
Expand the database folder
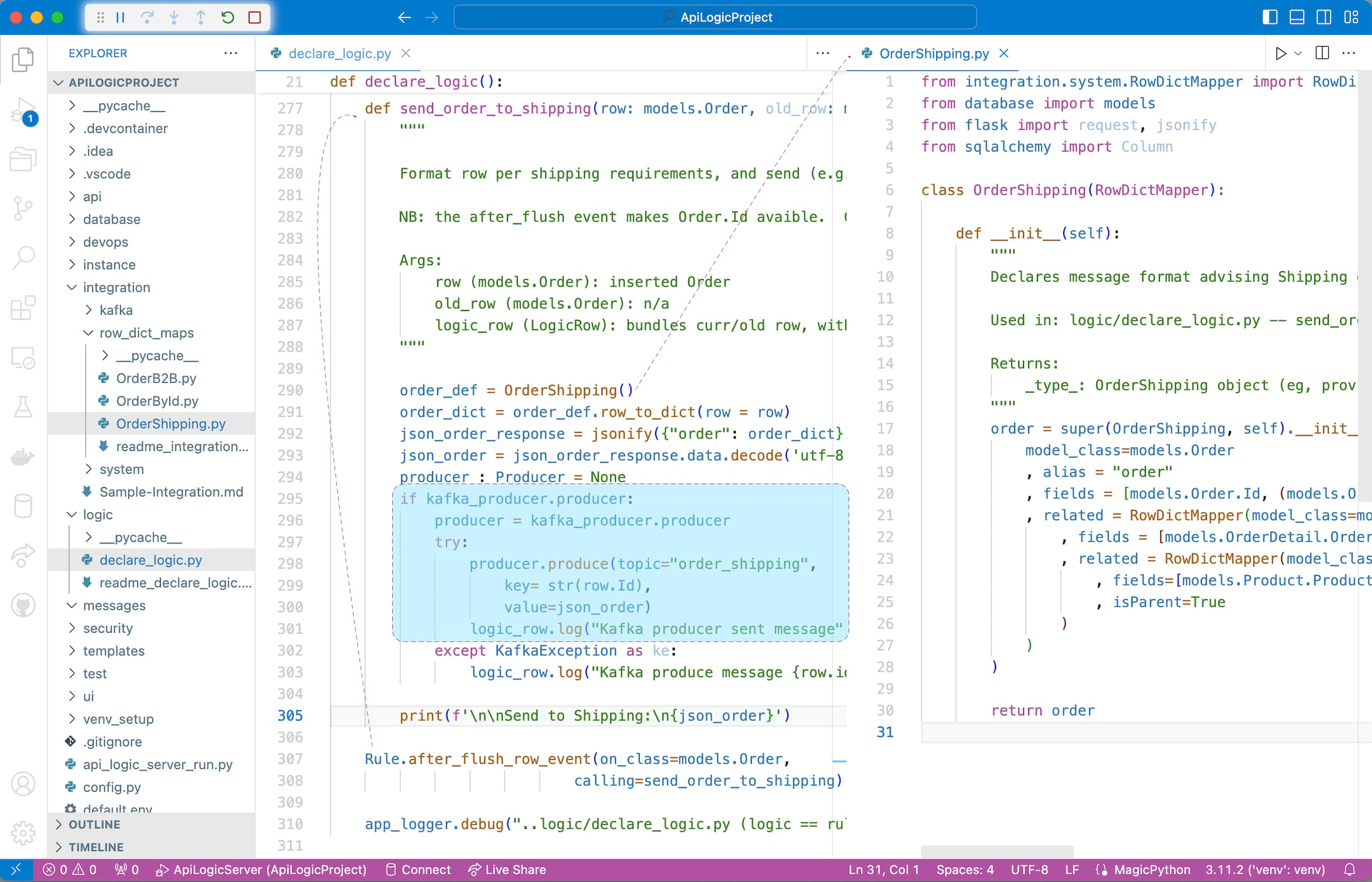click(x=152, y=220)
